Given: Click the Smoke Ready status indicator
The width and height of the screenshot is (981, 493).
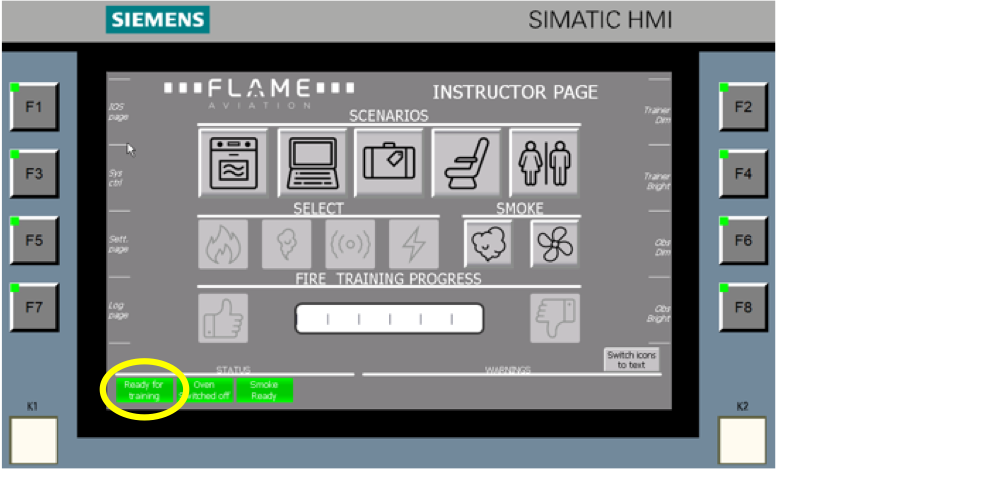Looking at the screenshot, I should pyautogui.click(x=264, y=390).
